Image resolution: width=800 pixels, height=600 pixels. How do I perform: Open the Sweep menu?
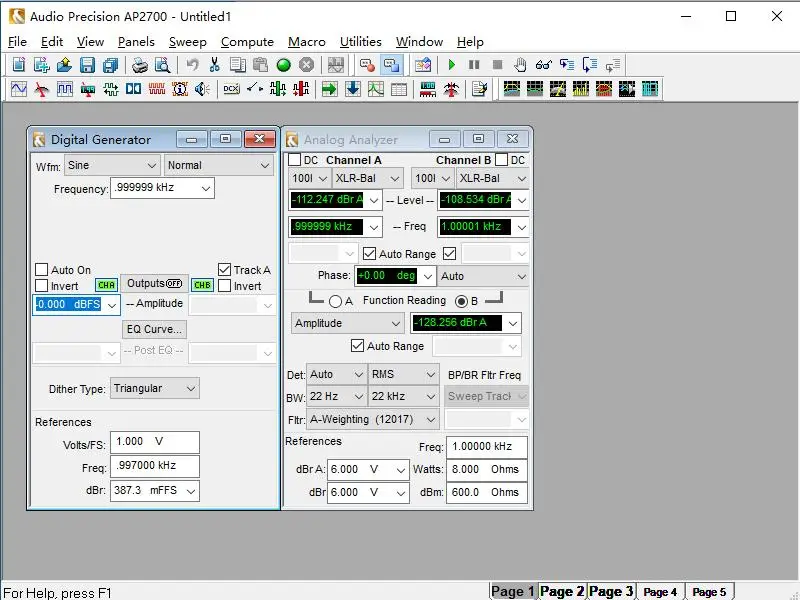[x=188, y=42]
